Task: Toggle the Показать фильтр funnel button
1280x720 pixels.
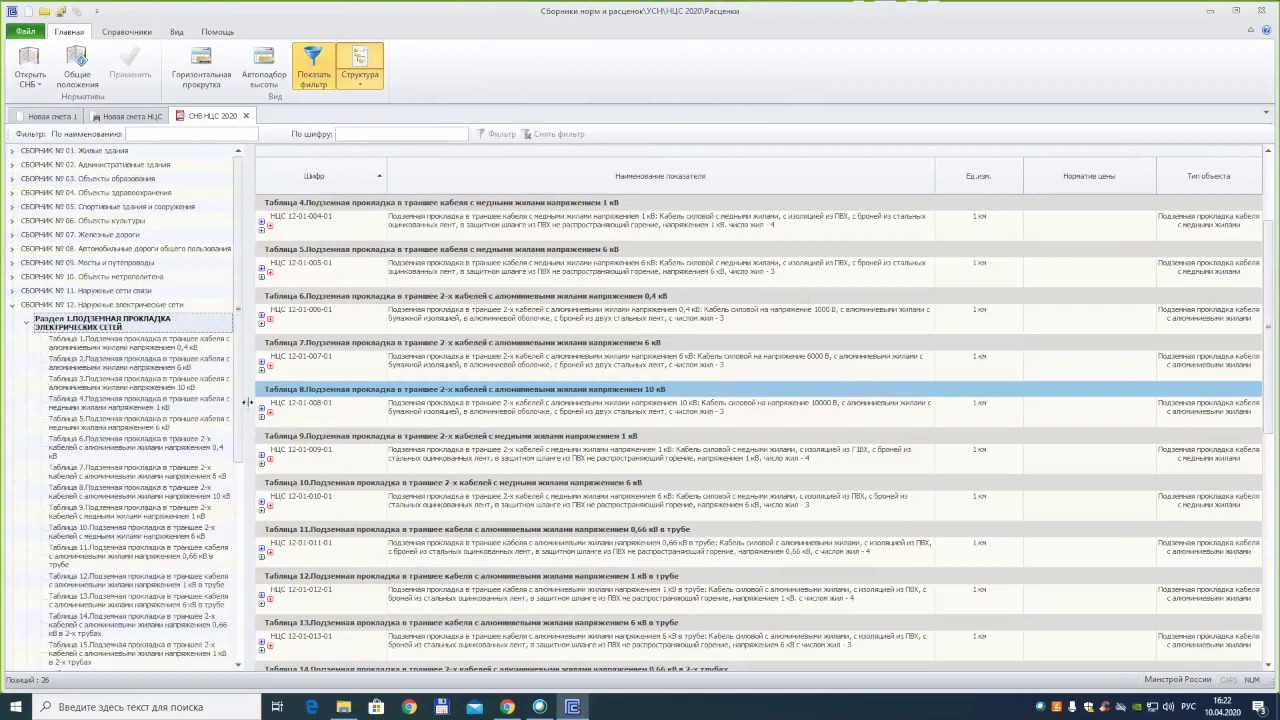Action: 314,67
